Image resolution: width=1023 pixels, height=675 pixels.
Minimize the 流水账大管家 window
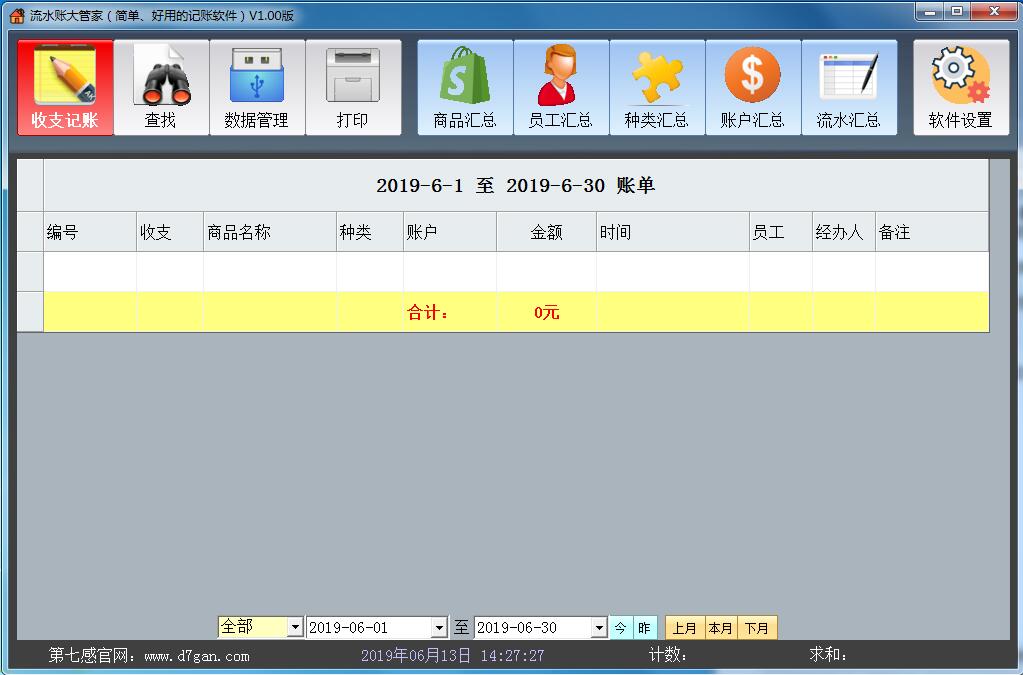point(930,11)
